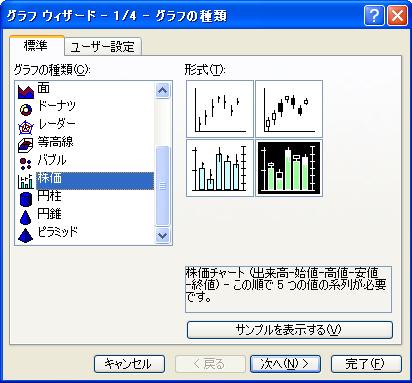Select the open-high-low-close candlestick format thumbnail
Image resolution: width=412 pixels, height=383 pixels.
click(x=289, y=109)
